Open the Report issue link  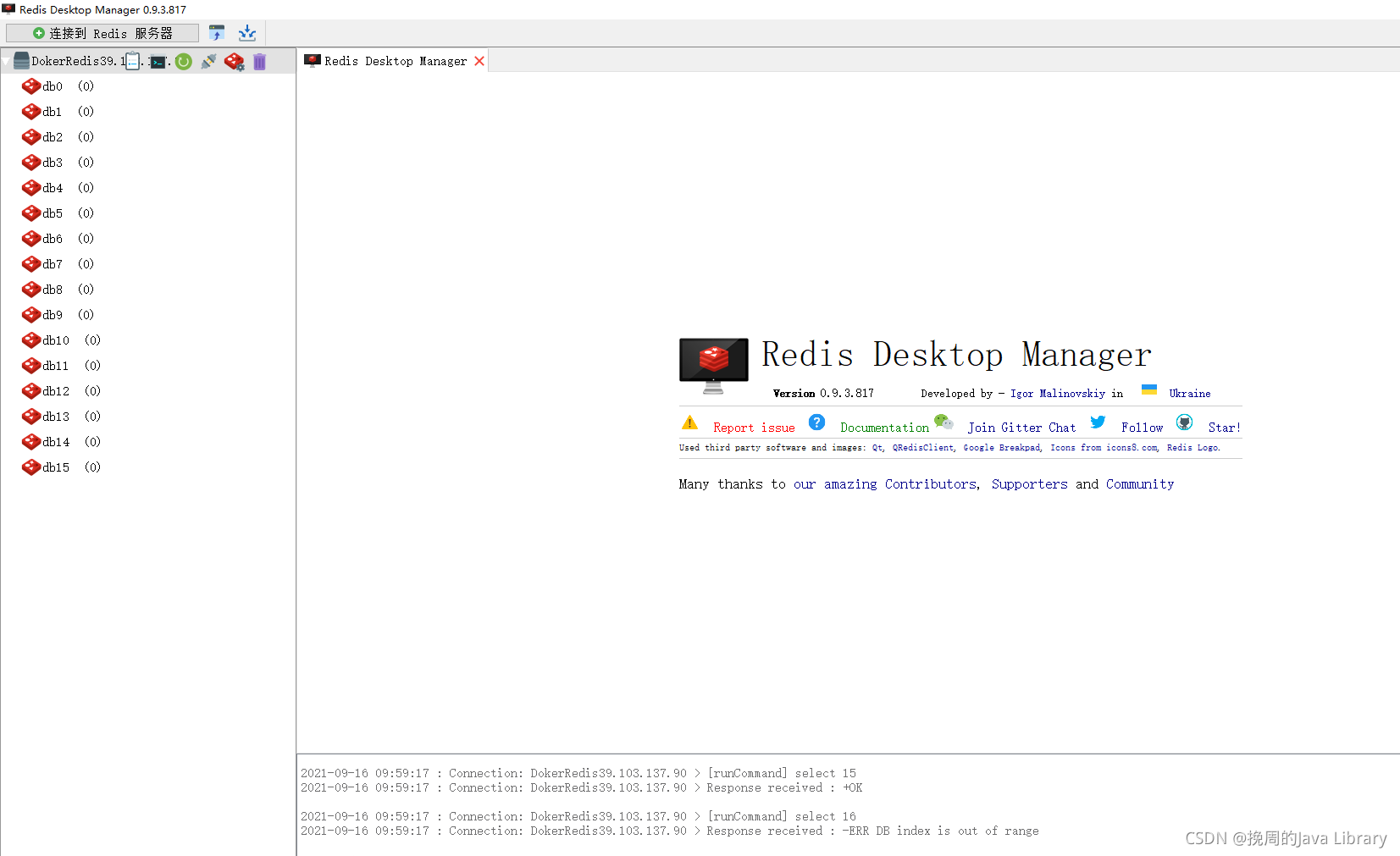(754, 428)
